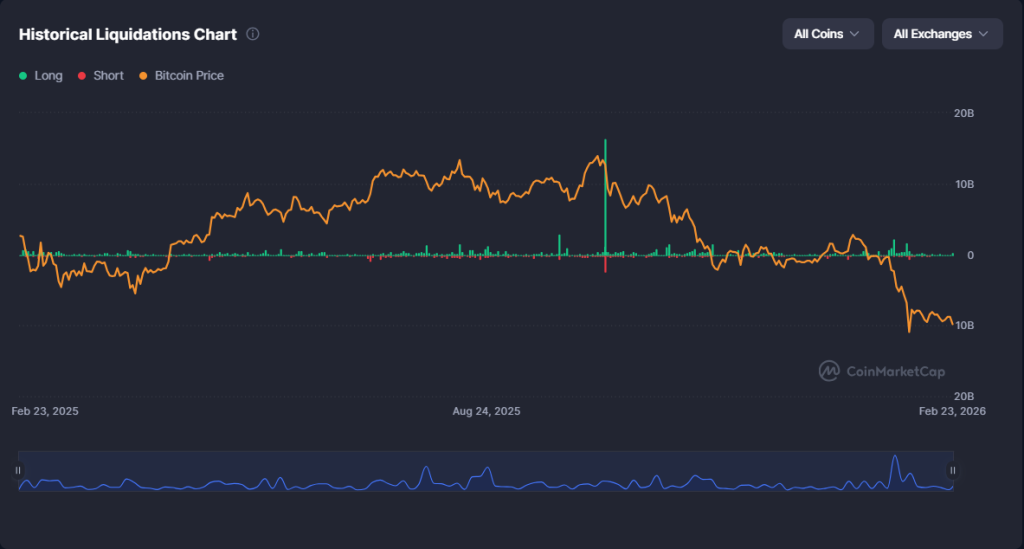The height and width of the screenshot is (549, 1024).
Task: Toggle the Bitcoin Price legend label
Action: point(189,76)
